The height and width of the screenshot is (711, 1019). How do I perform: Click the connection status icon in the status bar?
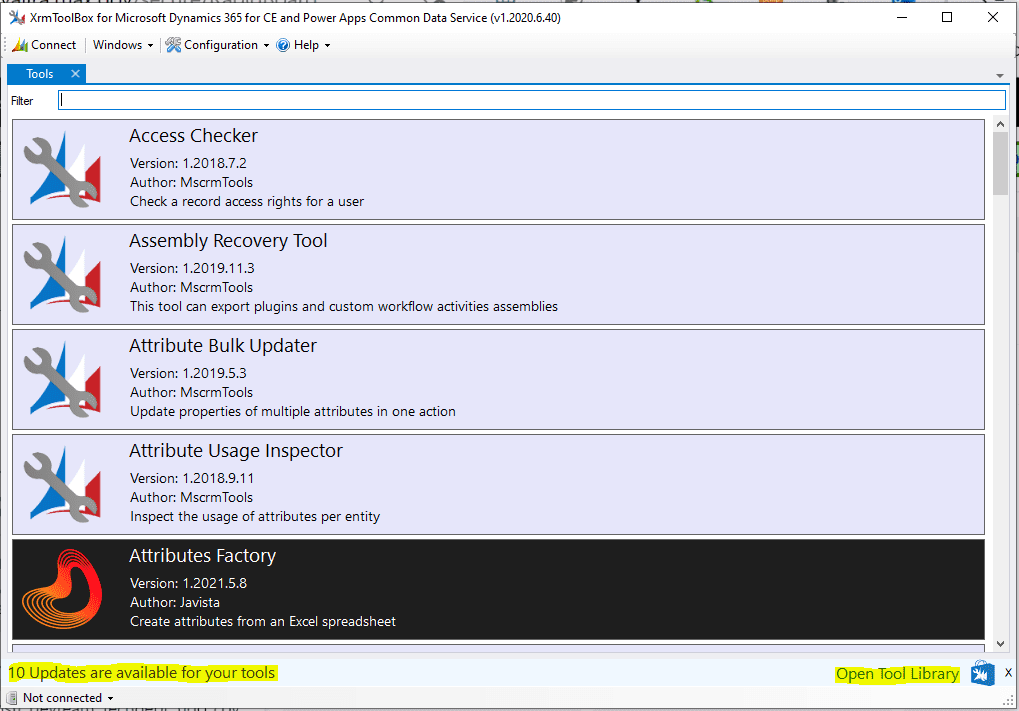coord(10,697)
